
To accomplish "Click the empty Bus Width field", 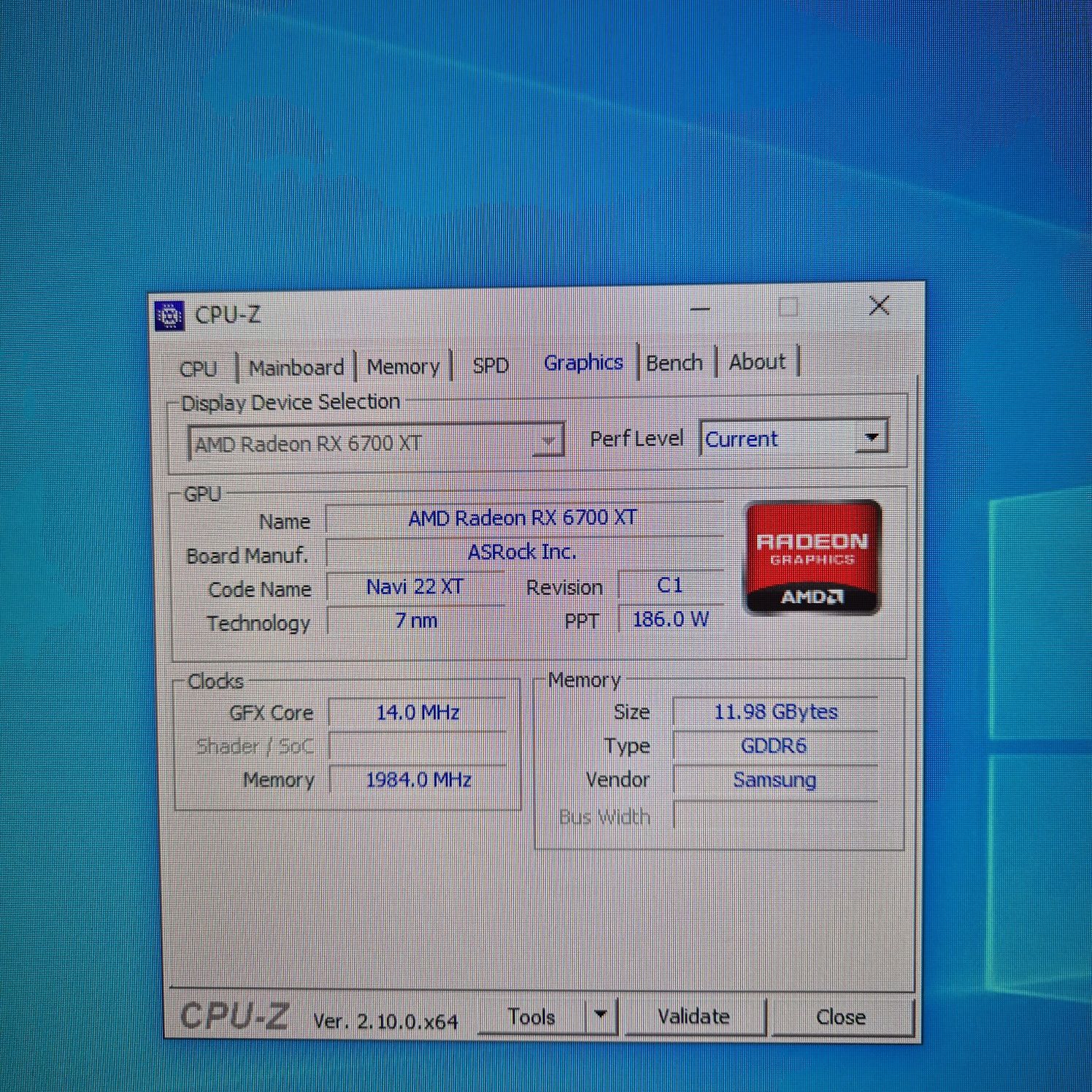I will (x=775, y=816).
